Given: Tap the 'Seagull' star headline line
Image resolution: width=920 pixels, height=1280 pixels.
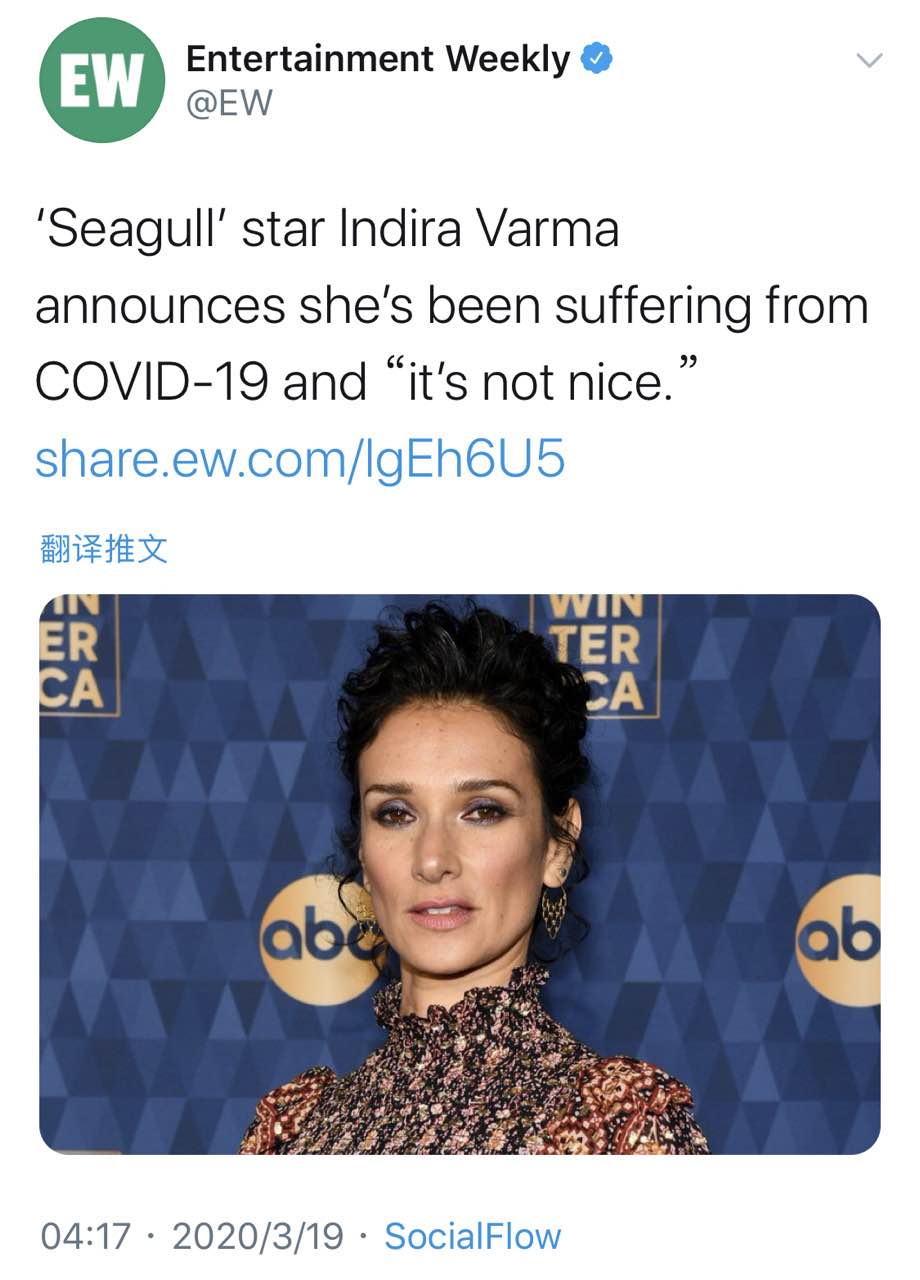Looking at the screenshot, I should click(x=327, y=230).
